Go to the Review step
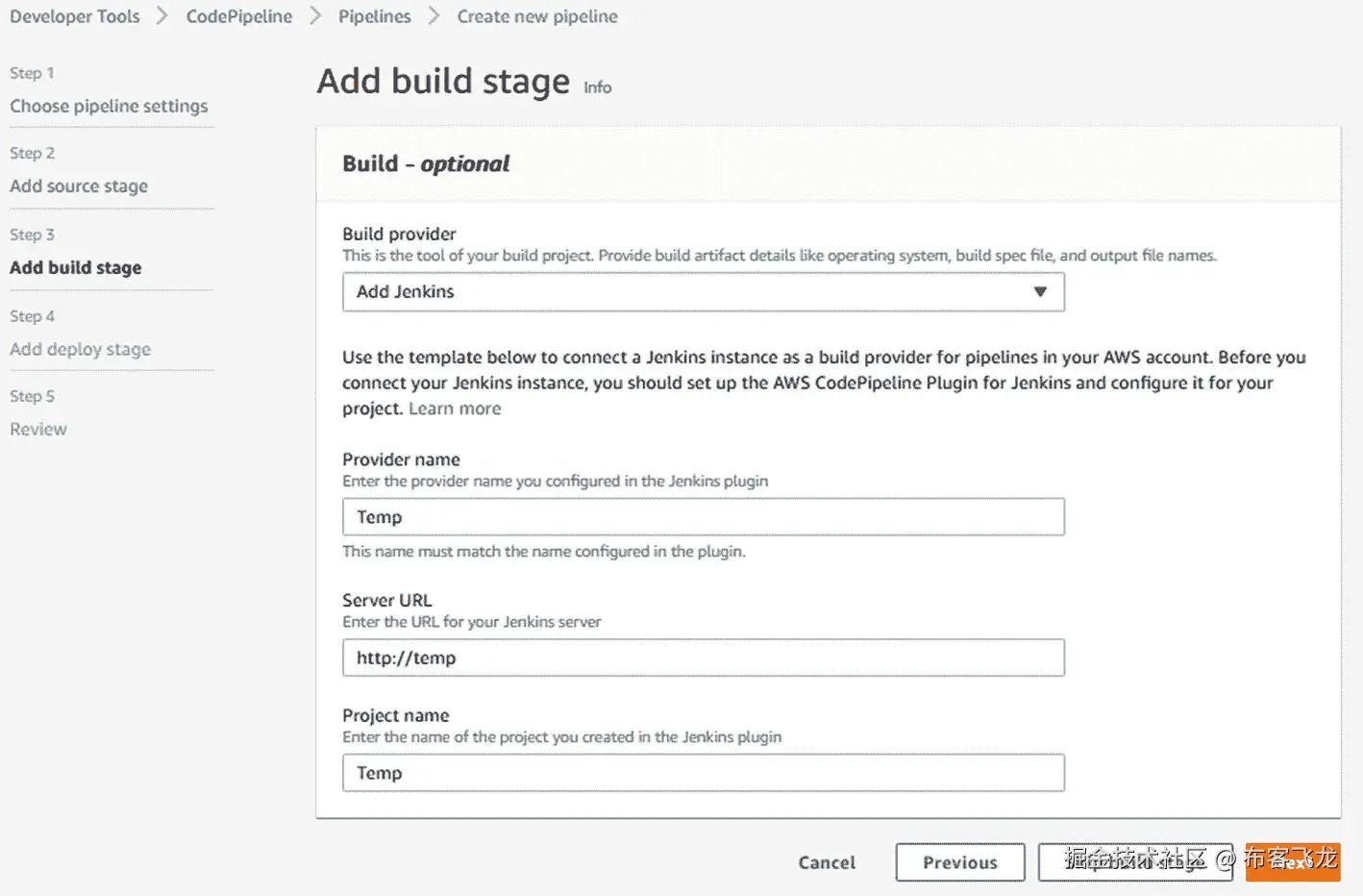 point(38,429)
